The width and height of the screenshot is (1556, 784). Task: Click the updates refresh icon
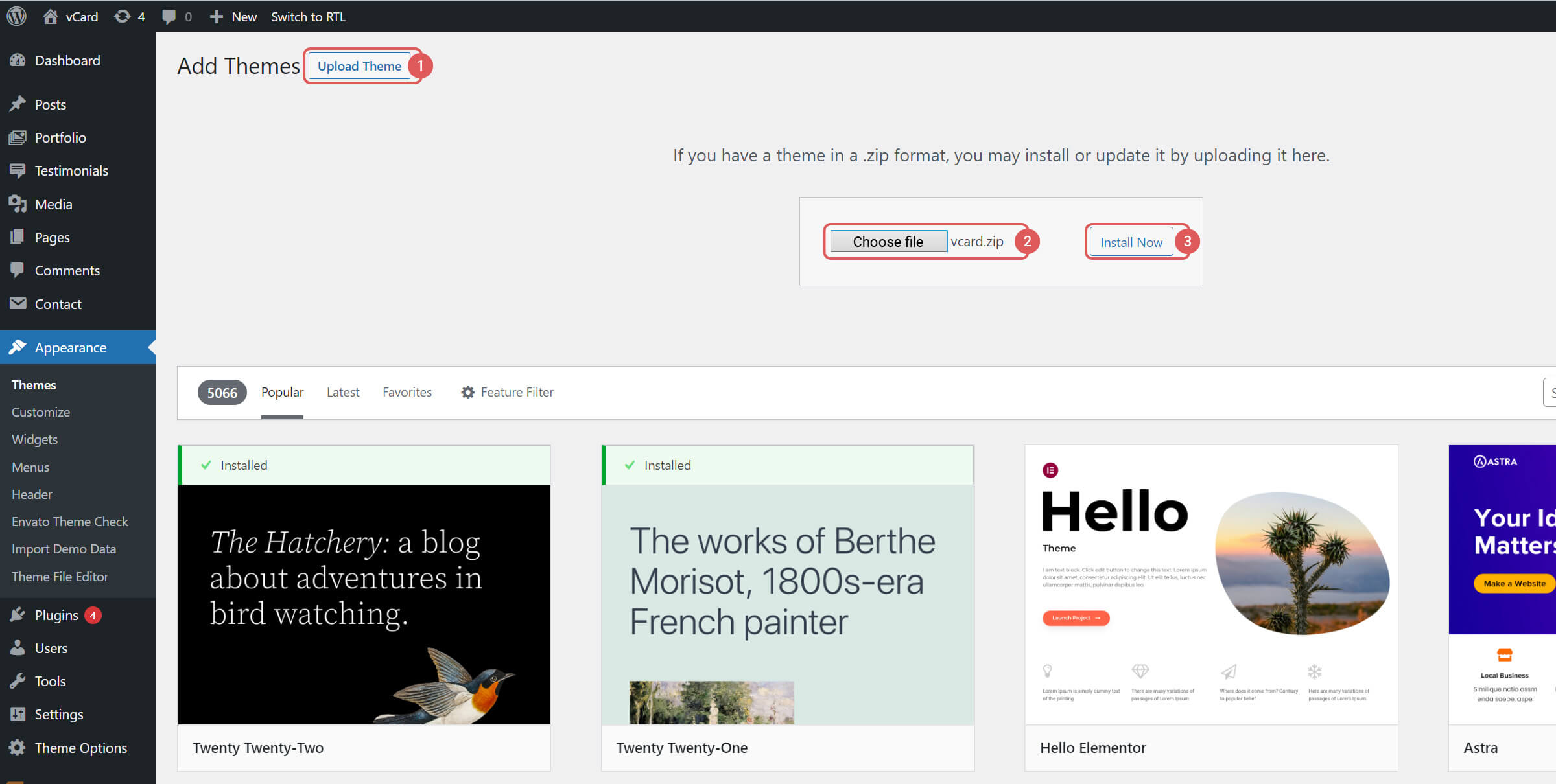(x=122, y=16)
